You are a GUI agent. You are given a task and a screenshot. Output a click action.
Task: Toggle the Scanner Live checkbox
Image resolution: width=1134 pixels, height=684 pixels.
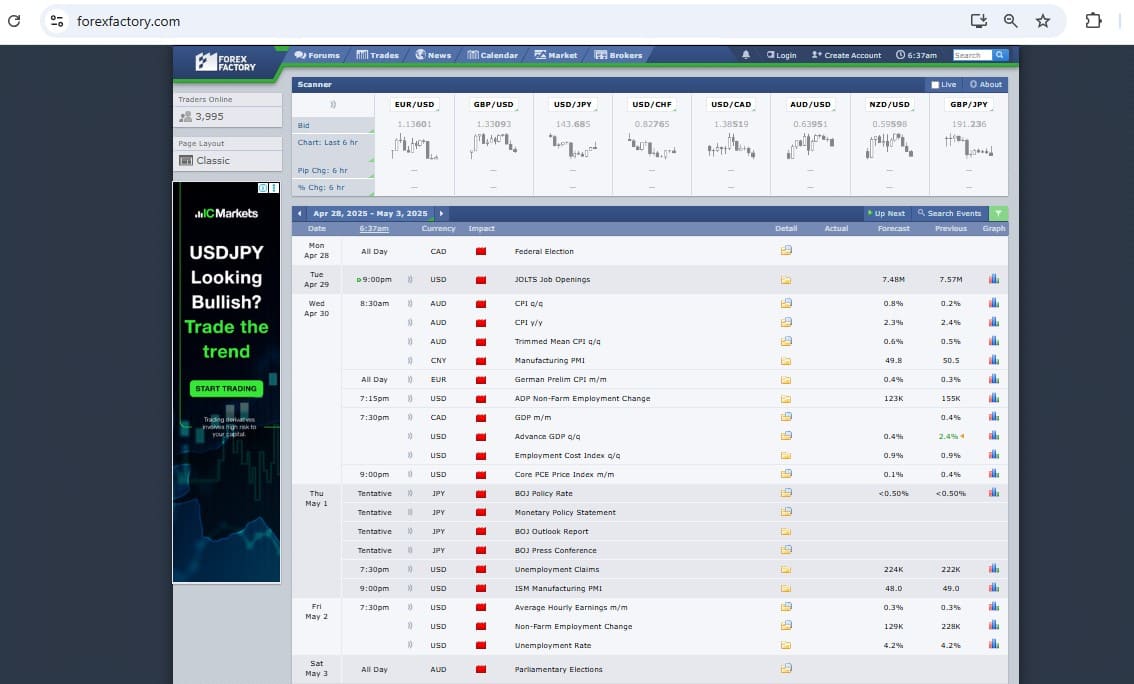(x=934, y=85)
